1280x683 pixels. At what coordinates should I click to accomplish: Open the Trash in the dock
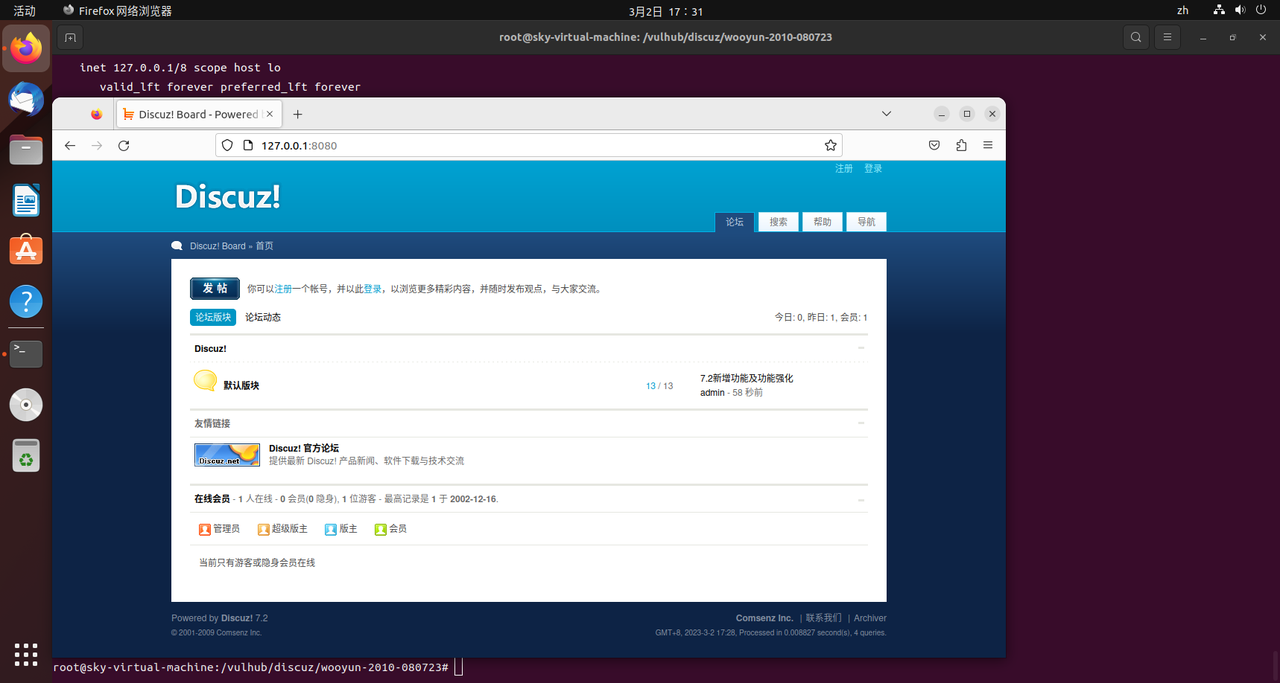(26, 456)
